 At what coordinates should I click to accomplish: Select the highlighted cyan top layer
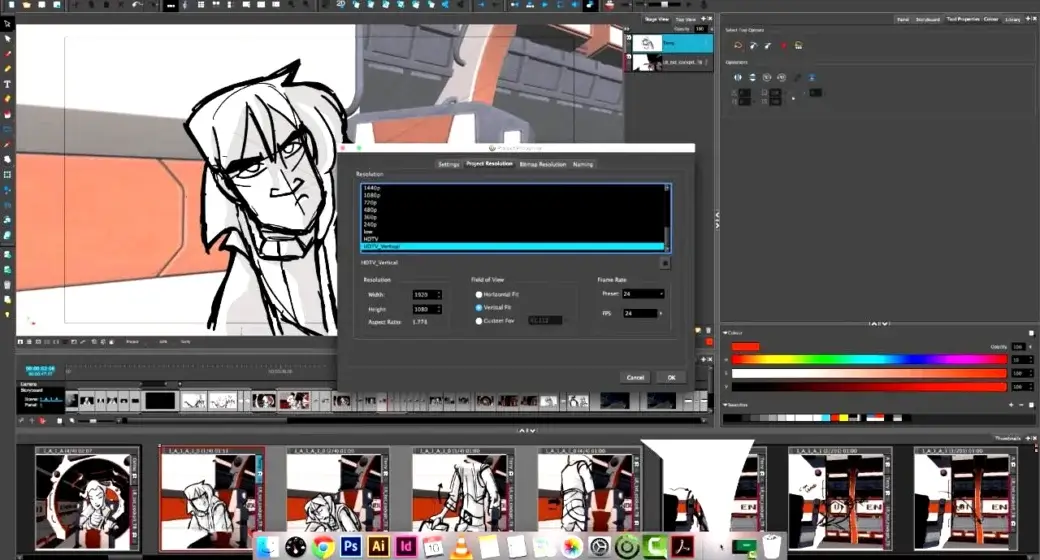click(x=671, y=44)
